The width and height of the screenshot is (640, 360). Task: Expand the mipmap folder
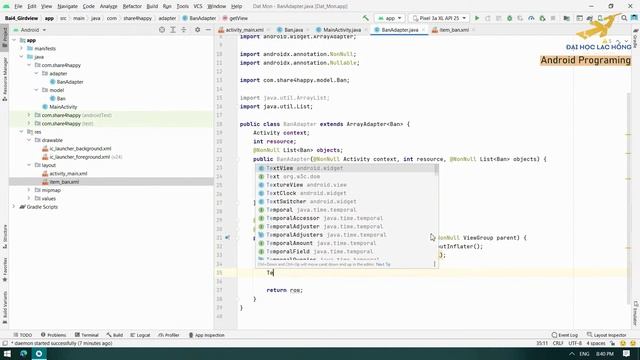[29, 190]
